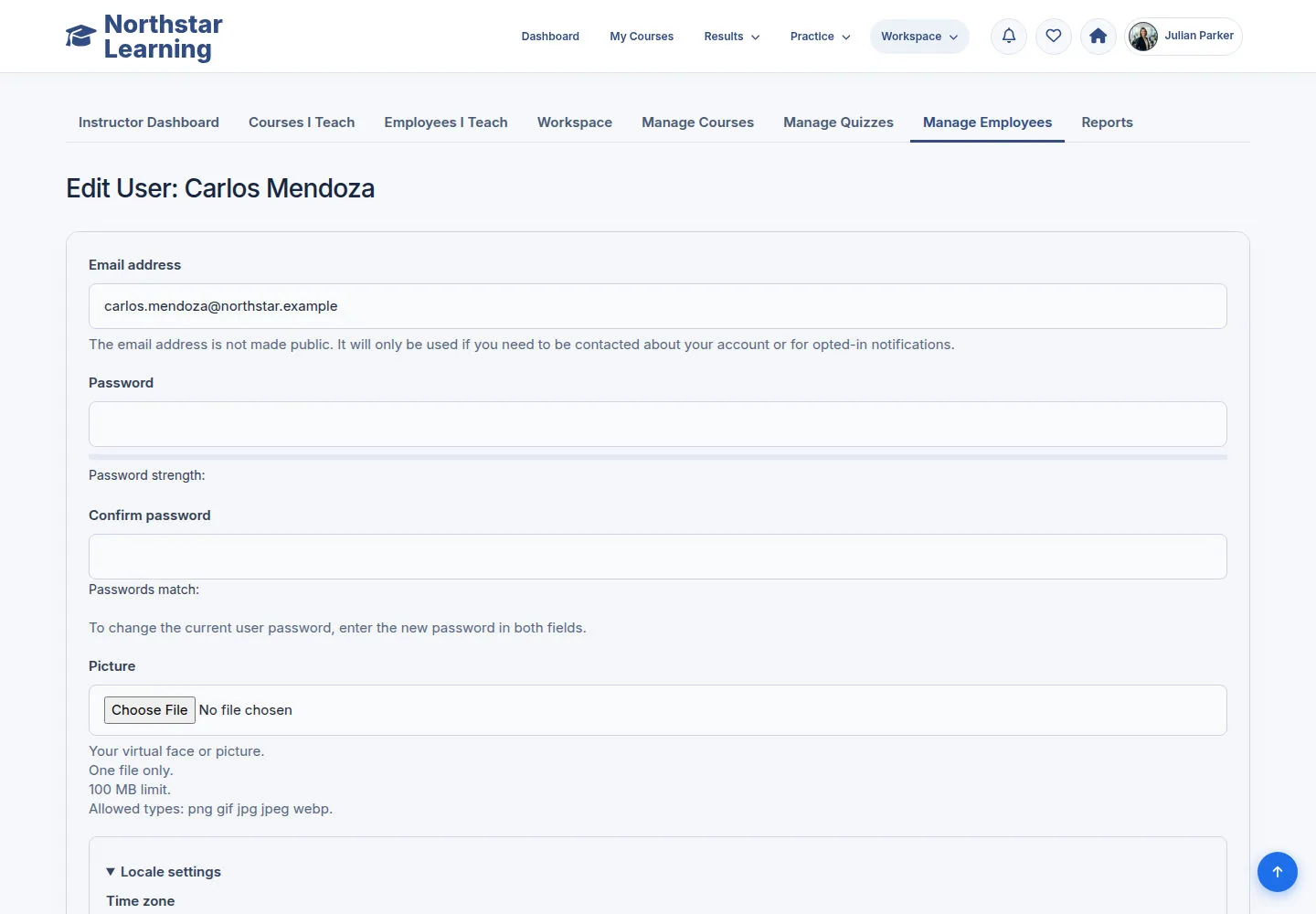The width and height of the screenshot is (1316, 914).
Task: Go to the home icon button
Action: click(x=1098, y=37)
